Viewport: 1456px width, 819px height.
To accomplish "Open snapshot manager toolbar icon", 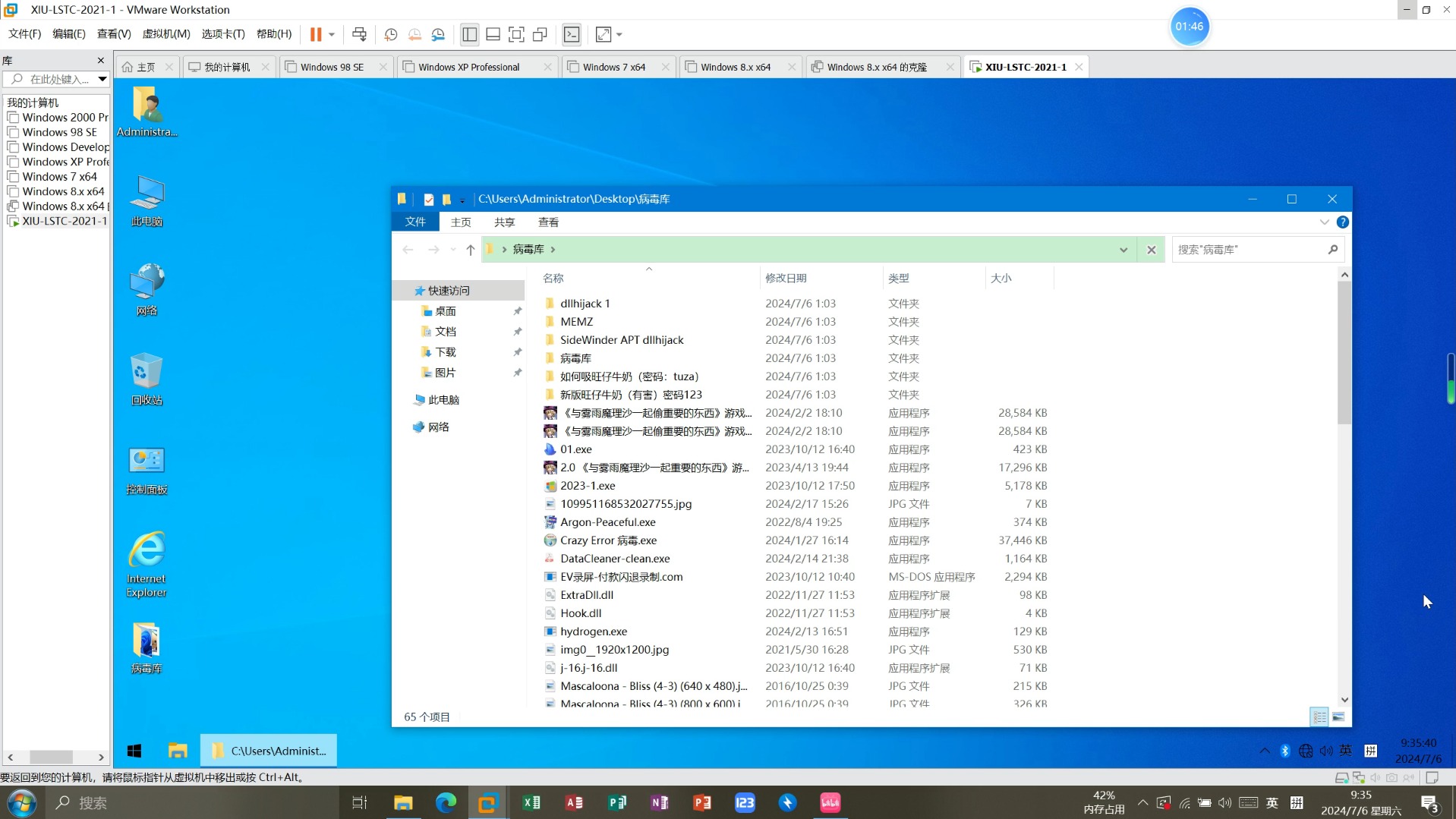I will pos(438,34).
